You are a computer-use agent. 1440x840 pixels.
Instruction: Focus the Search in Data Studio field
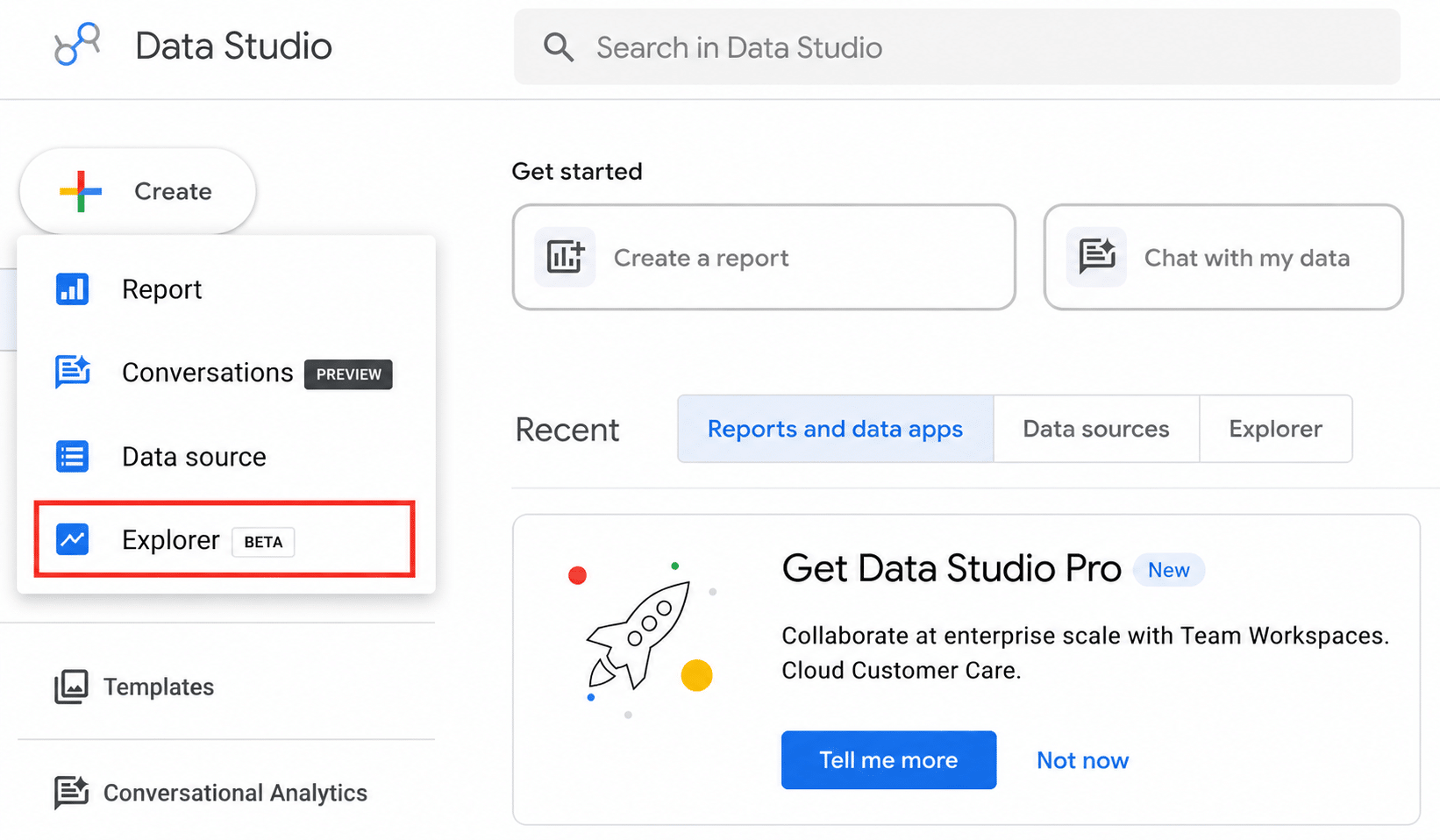point(957,47)
